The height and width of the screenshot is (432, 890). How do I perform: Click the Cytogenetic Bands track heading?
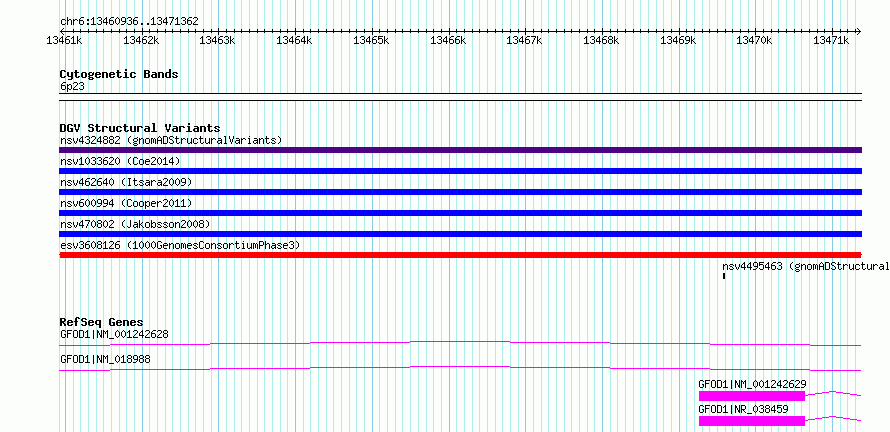coord(119,74)
